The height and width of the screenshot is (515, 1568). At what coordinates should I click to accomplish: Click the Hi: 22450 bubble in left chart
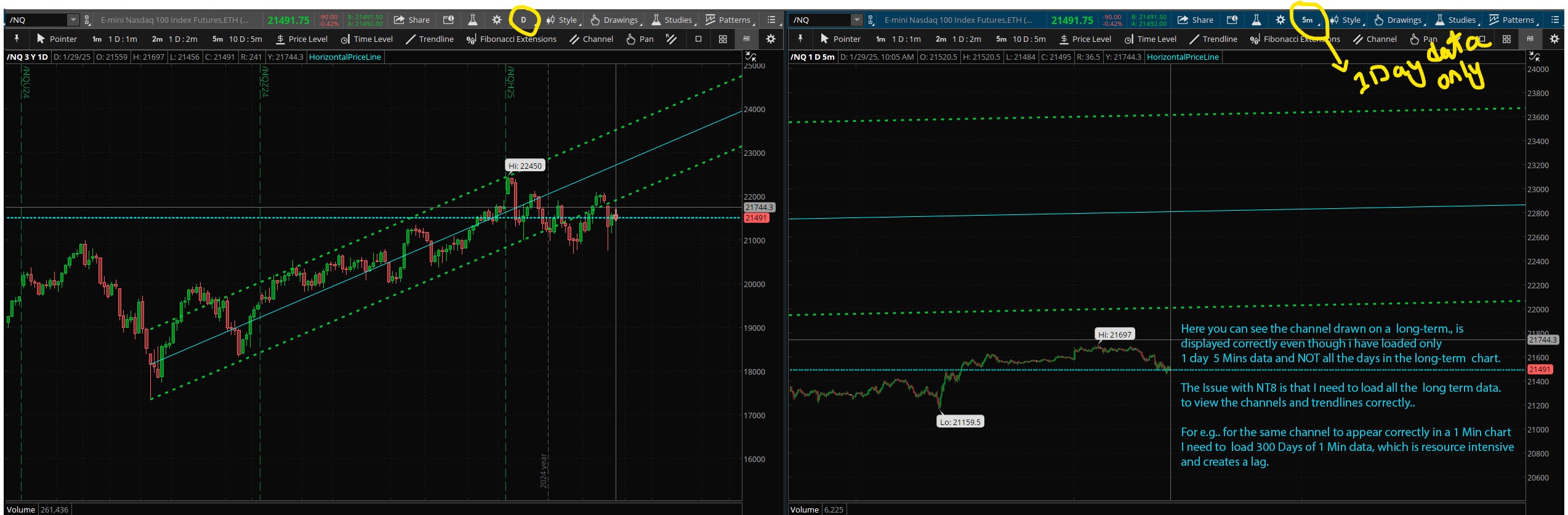point(525,166)
